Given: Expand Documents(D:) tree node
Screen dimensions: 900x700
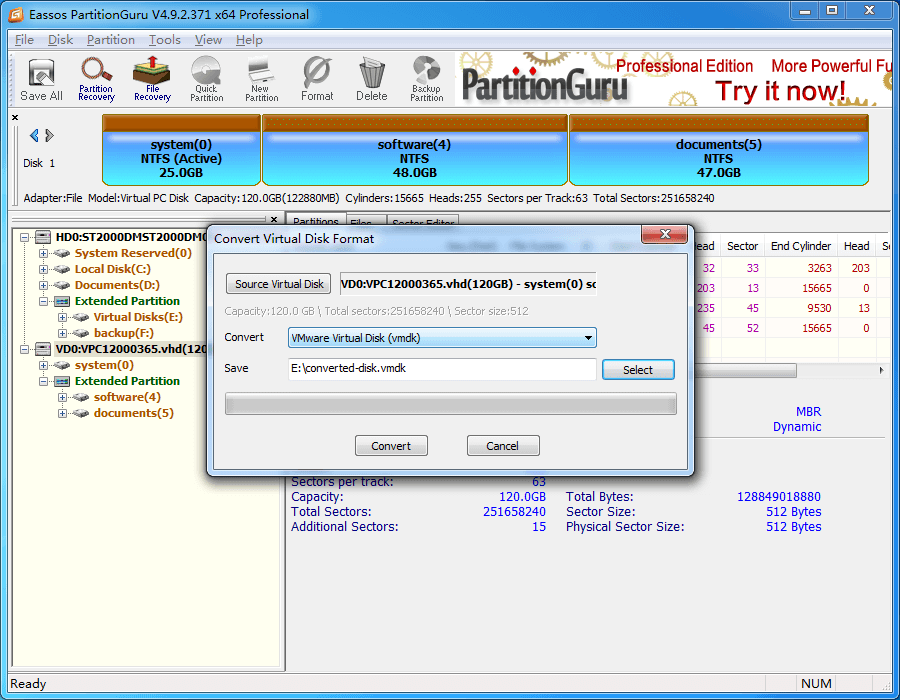Looking at the screenshot, I should tap(43, 285).
